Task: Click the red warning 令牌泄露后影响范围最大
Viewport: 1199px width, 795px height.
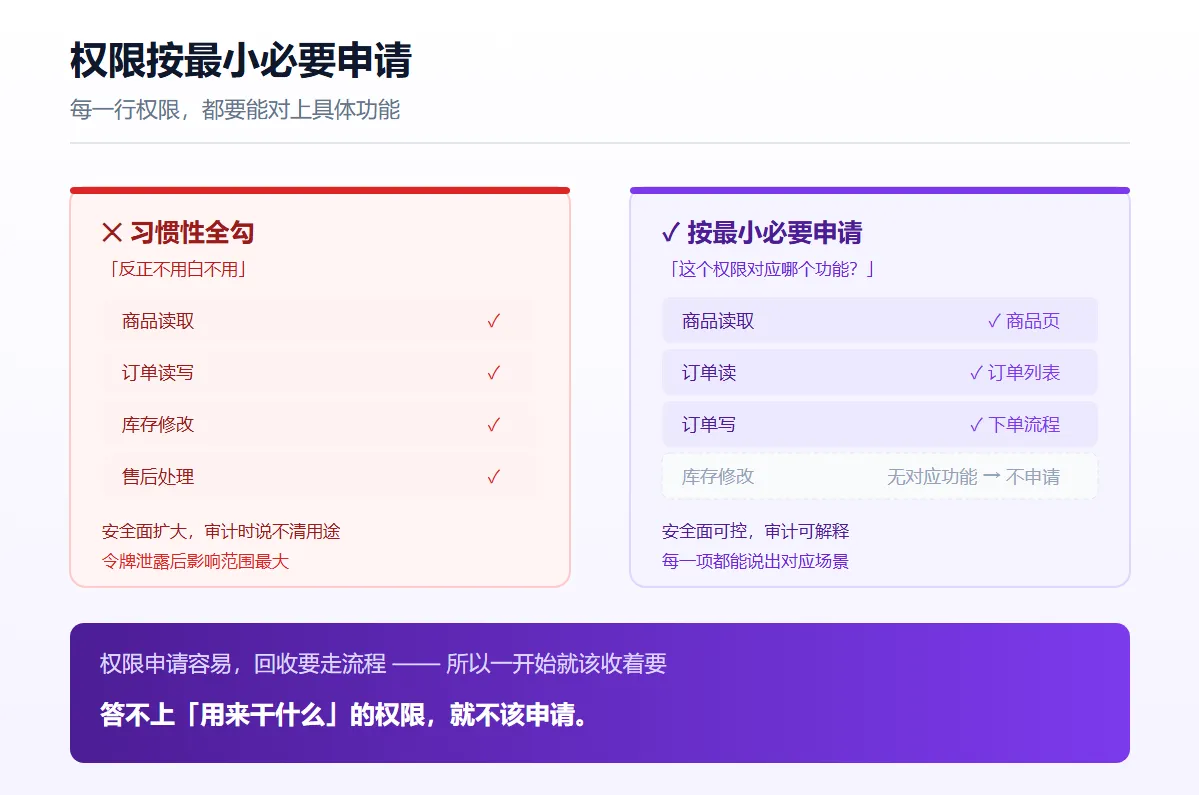Action: 195,561
